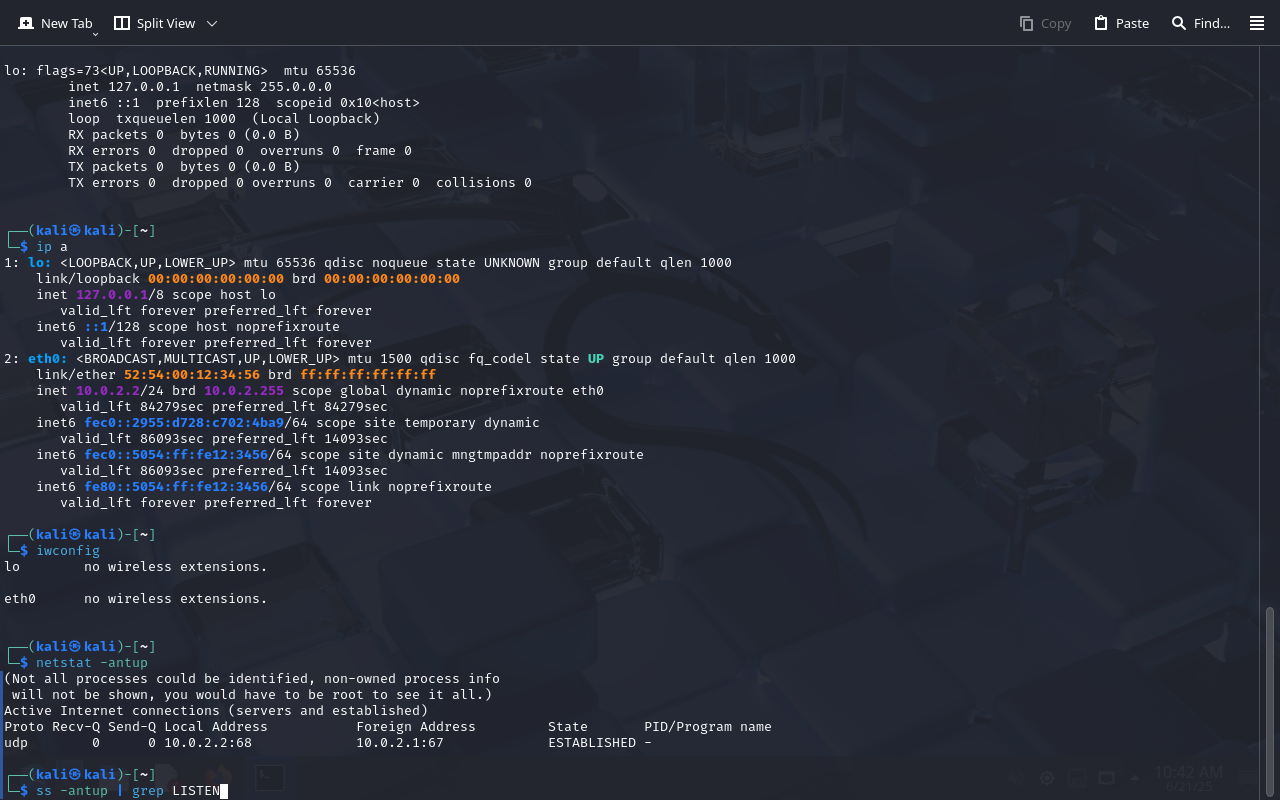
Task: Click the broadcast address 10.0.2.255
Action: click(244, 391)
